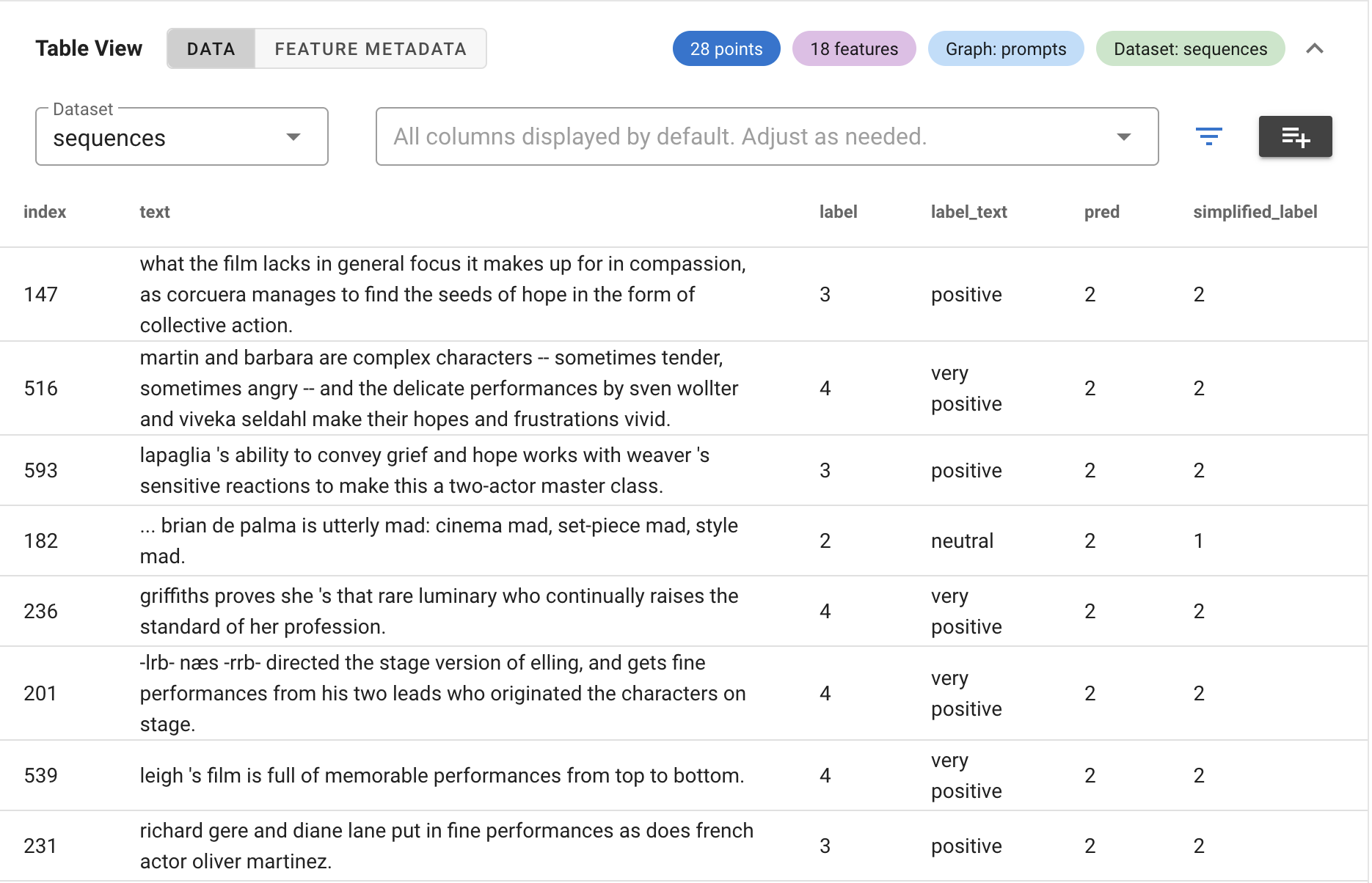
Task: Sort by the simplified_label column header
Action: (x=1255, y=212)
